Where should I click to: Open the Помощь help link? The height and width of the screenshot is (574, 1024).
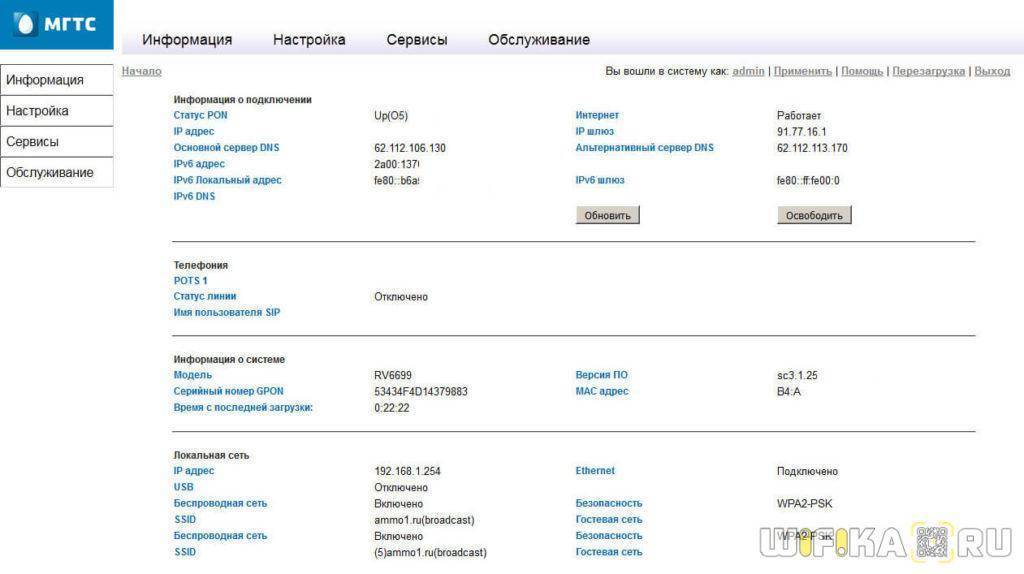862,71
